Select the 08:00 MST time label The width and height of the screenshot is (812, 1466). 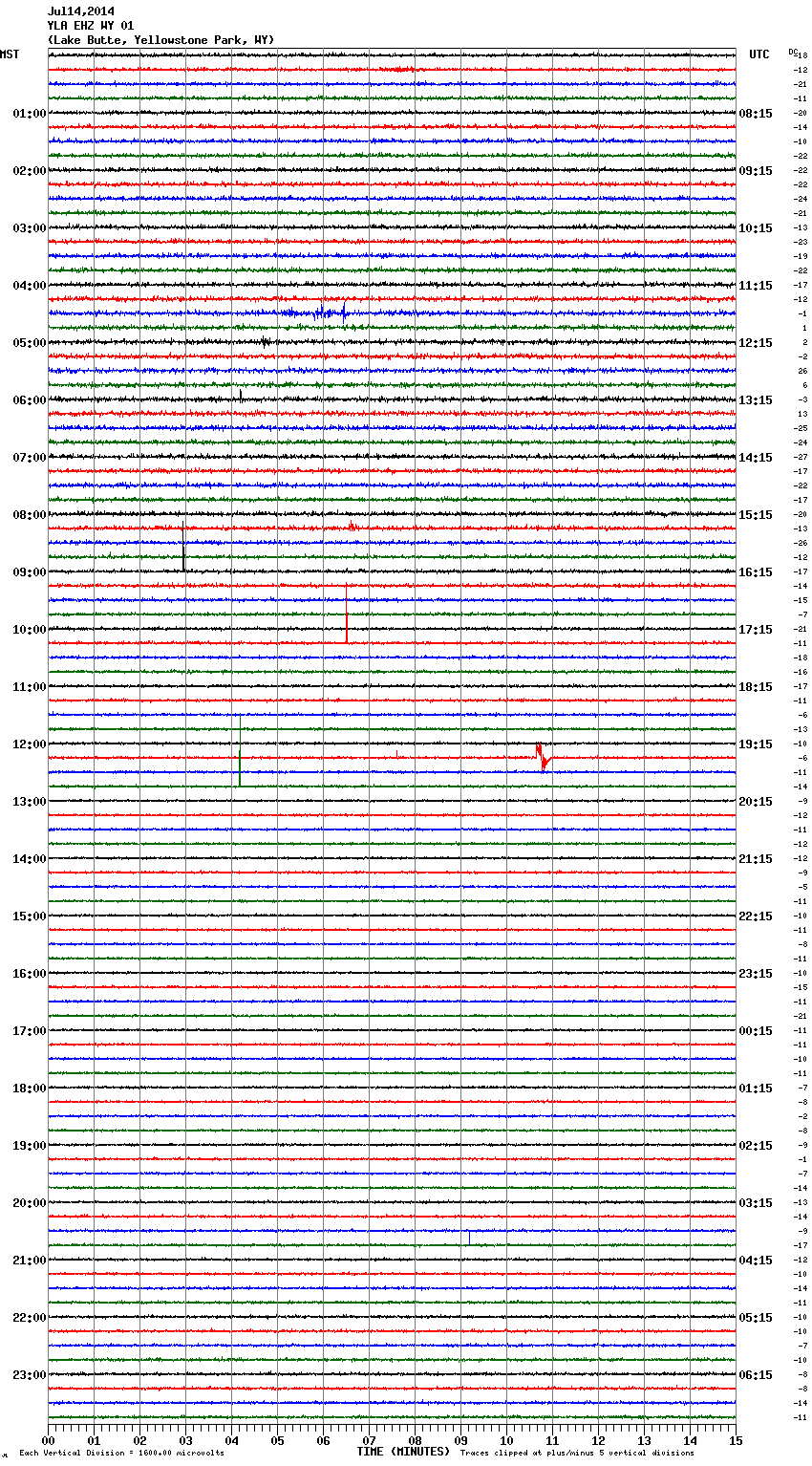point(30,515)
